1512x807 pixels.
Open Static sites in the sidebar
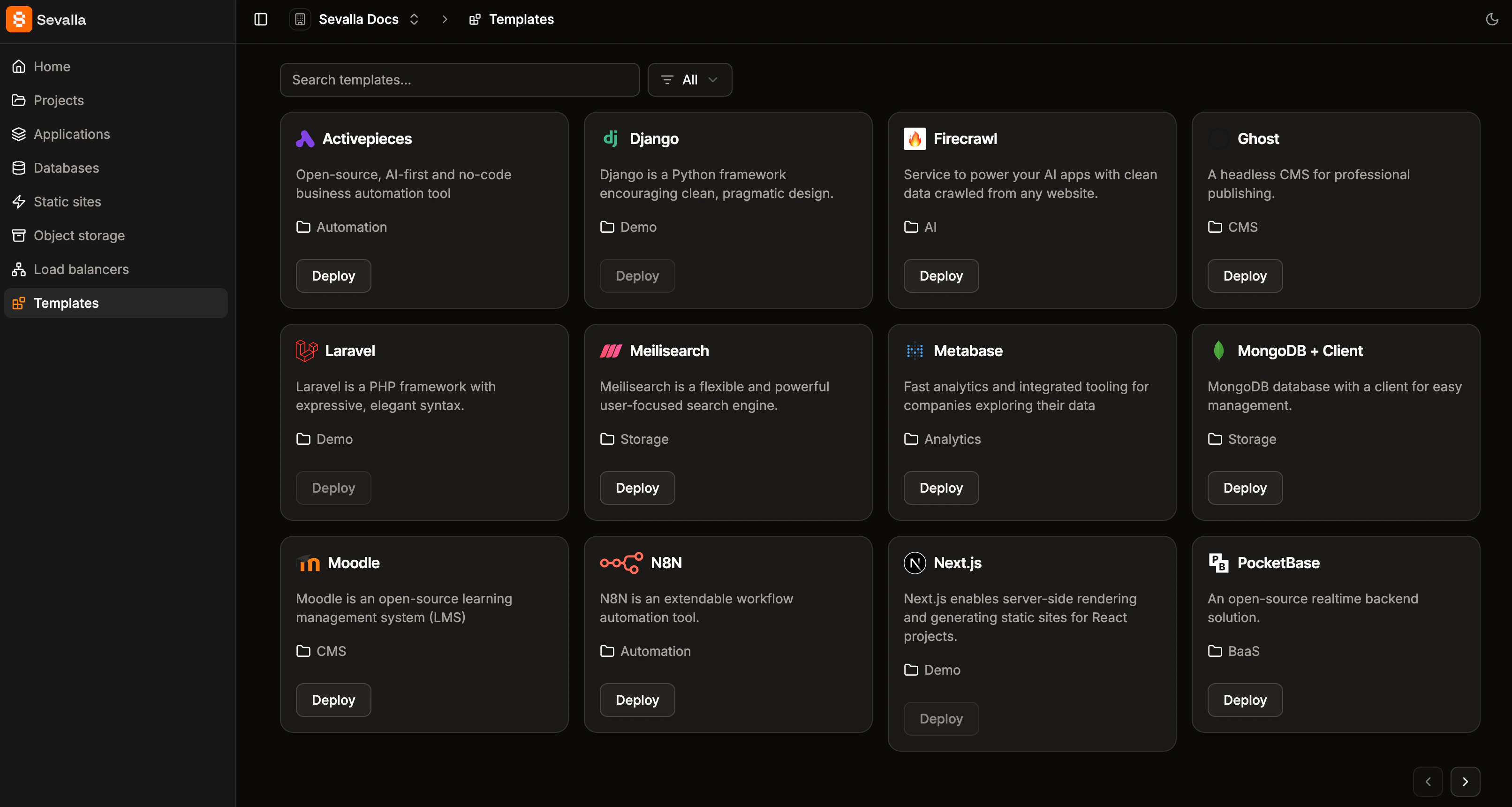116,201
